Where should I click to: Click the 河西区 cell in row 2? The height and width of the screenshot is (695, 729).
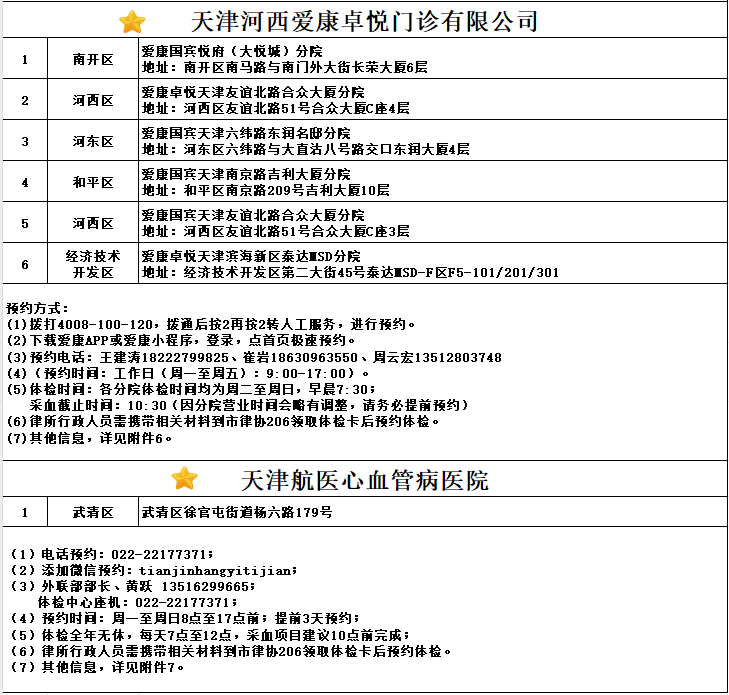click(93, 100)
